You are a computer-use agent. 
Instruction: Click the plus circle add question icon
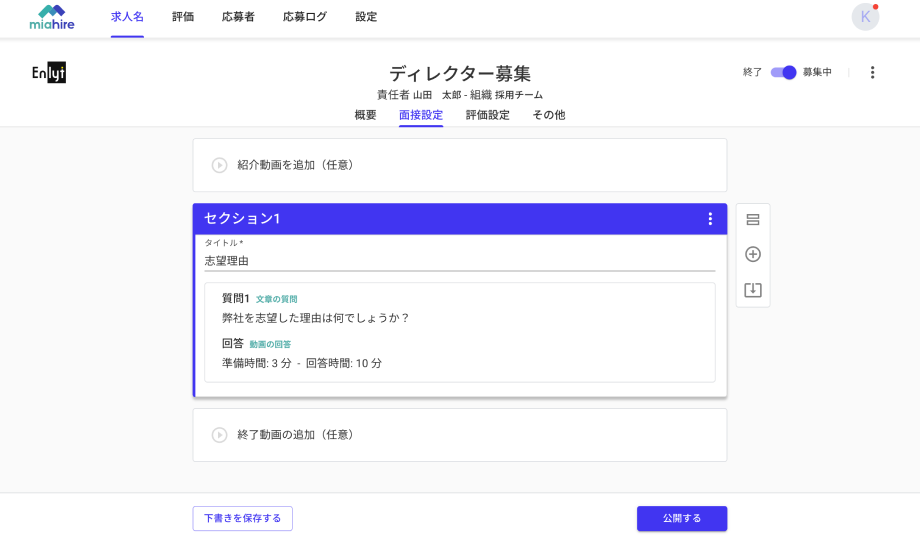(753, 254)
